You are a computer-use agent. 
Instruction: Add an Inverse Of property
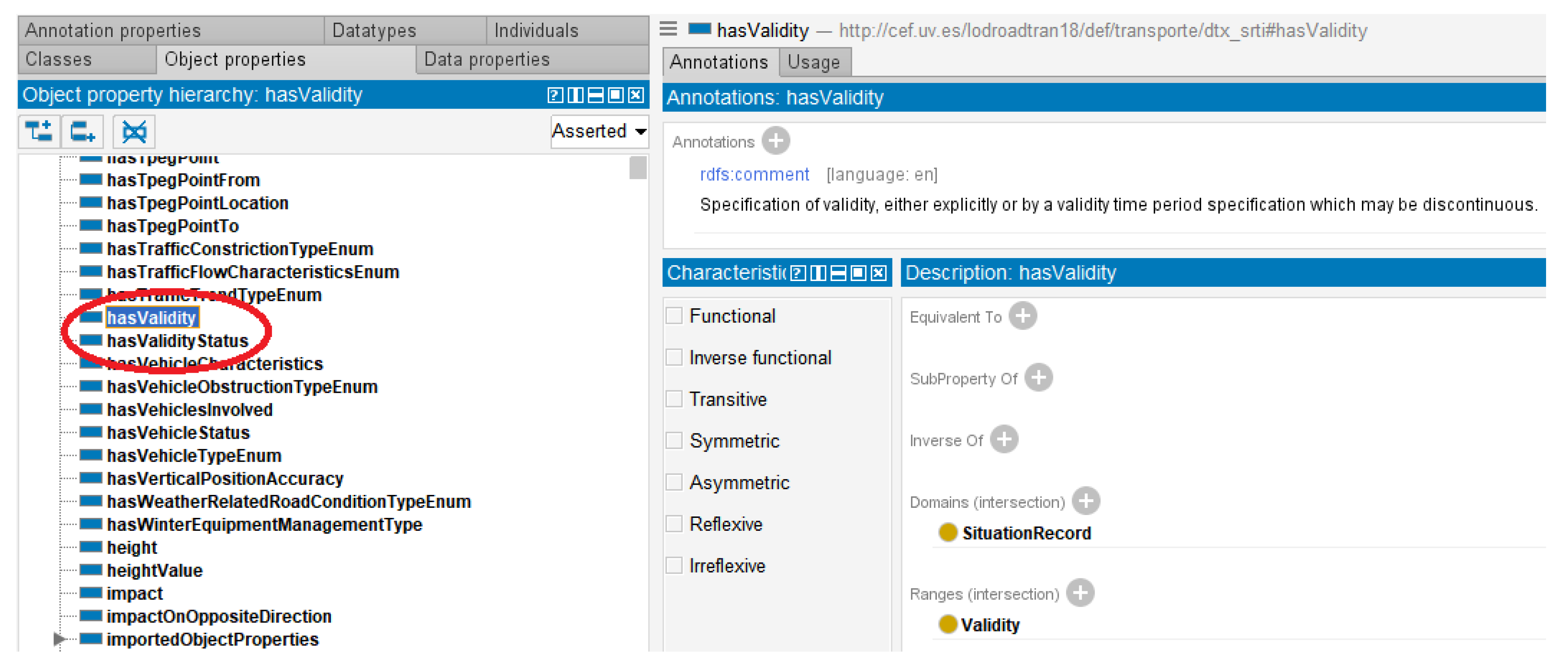pos(1004,439)
